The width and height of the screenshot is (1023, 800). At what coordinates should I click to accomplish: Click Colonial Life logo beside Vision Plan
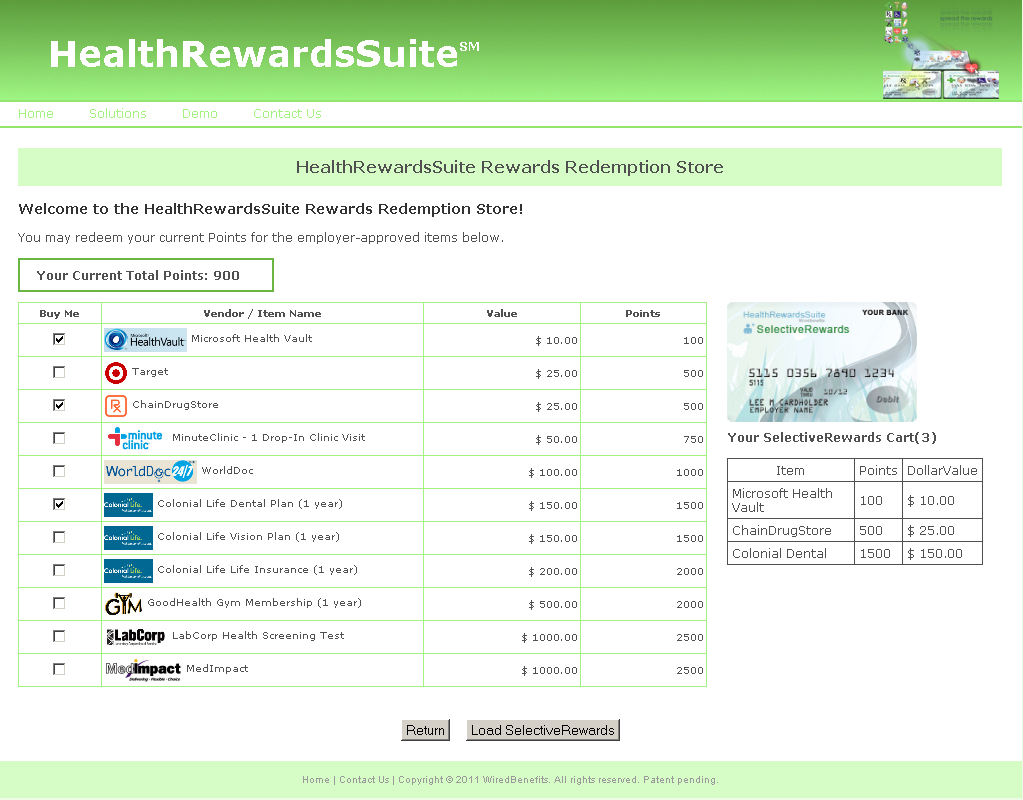point(129,538)
